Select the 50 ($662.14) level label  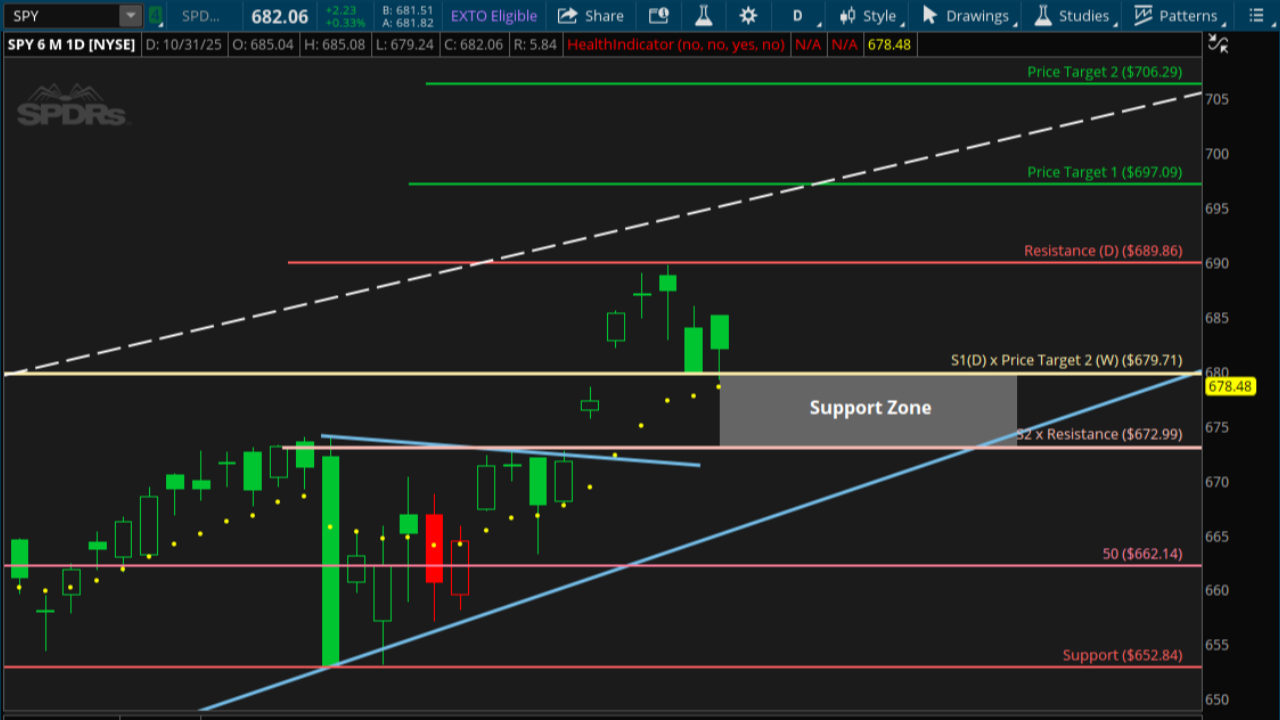pos(1142,553)
